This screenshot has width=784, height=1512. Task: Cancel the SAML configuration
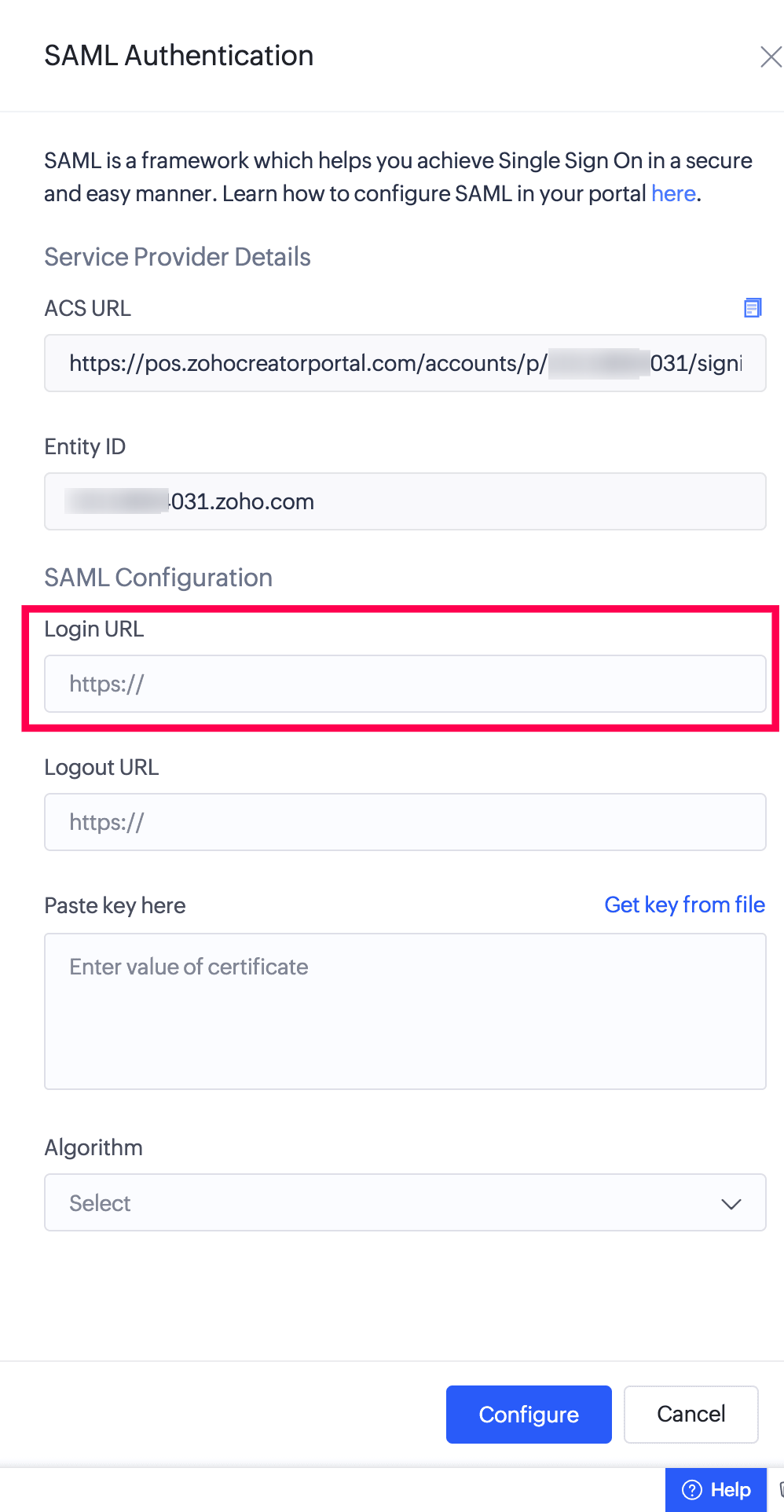[691, 1414]
